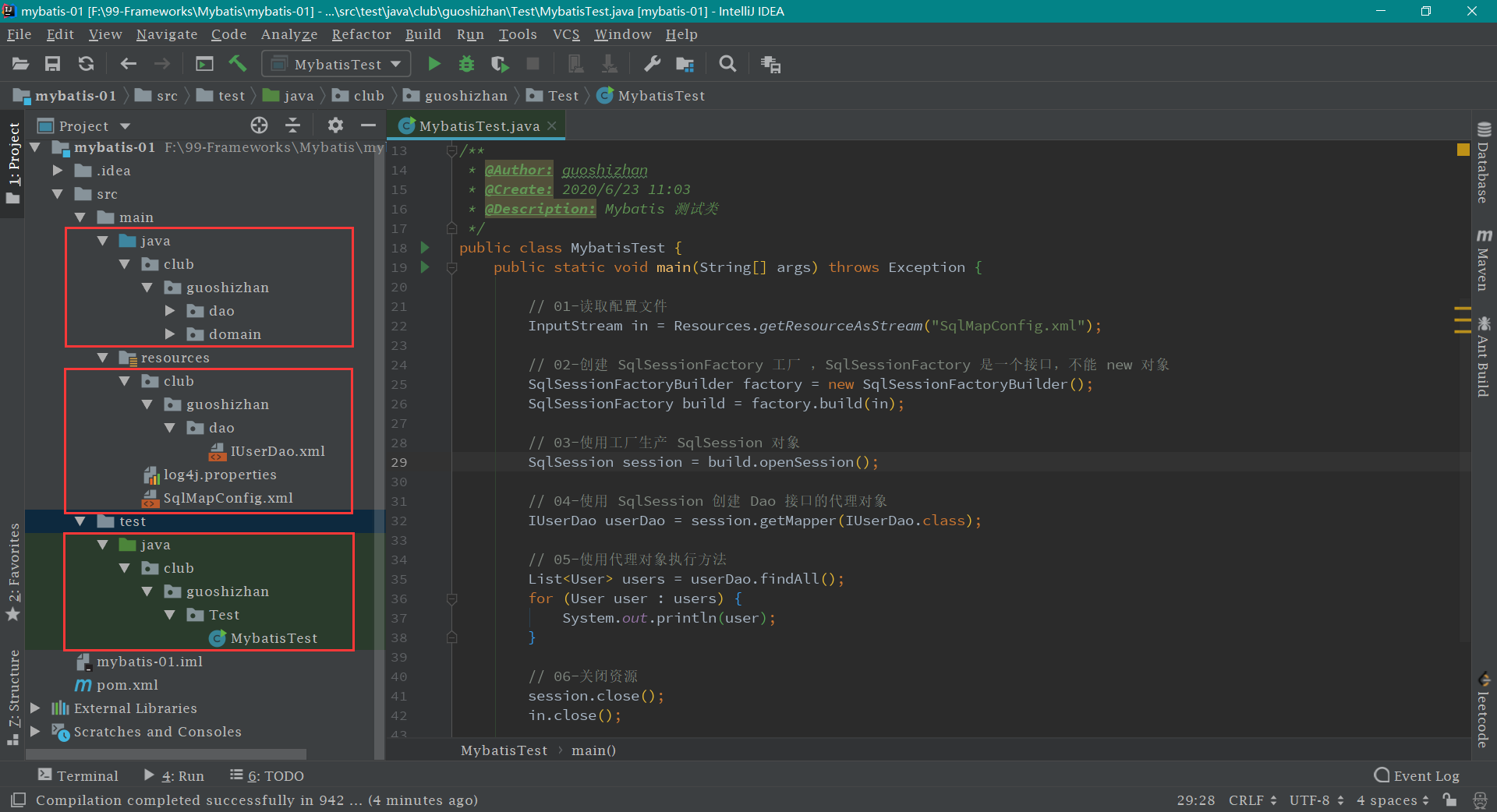
Task: Expand External Libraries node
Action: (x=35, y=708)
